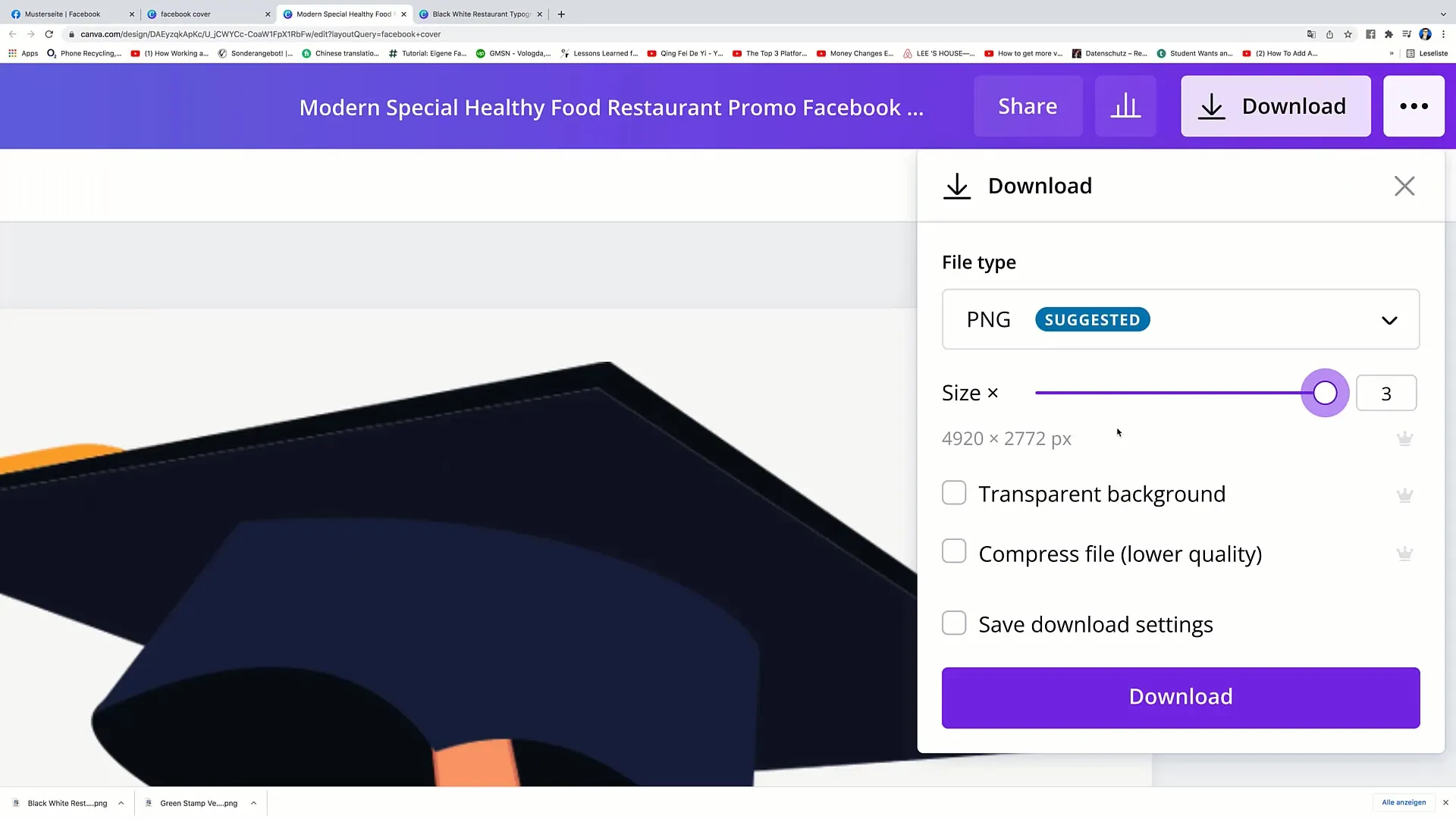Open the media control playlist icon
Screen dimensions: 1456x819
(1407, 34)
